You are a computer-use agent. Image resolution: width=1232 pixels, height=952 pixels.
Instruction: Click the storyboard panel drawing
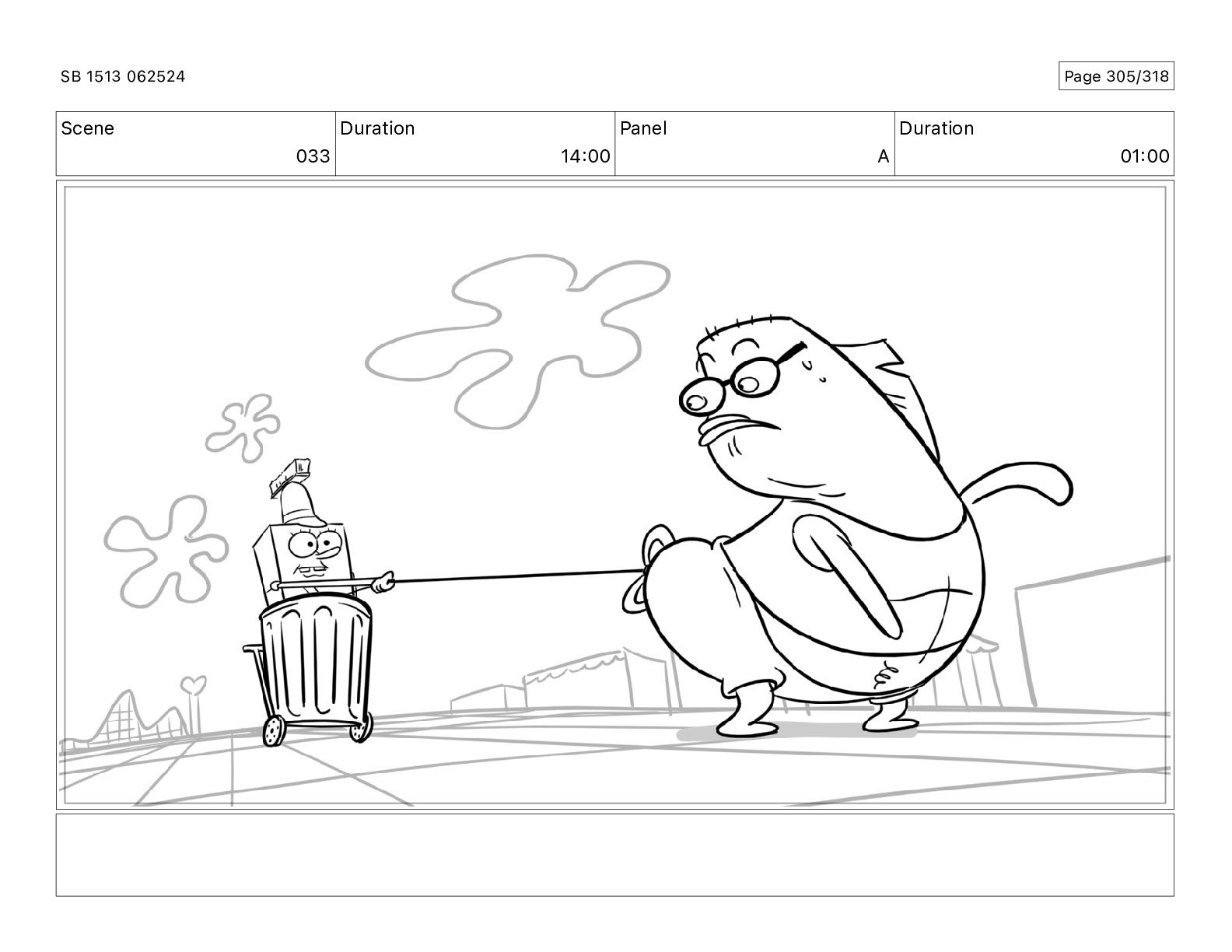(x=614, y=495)
